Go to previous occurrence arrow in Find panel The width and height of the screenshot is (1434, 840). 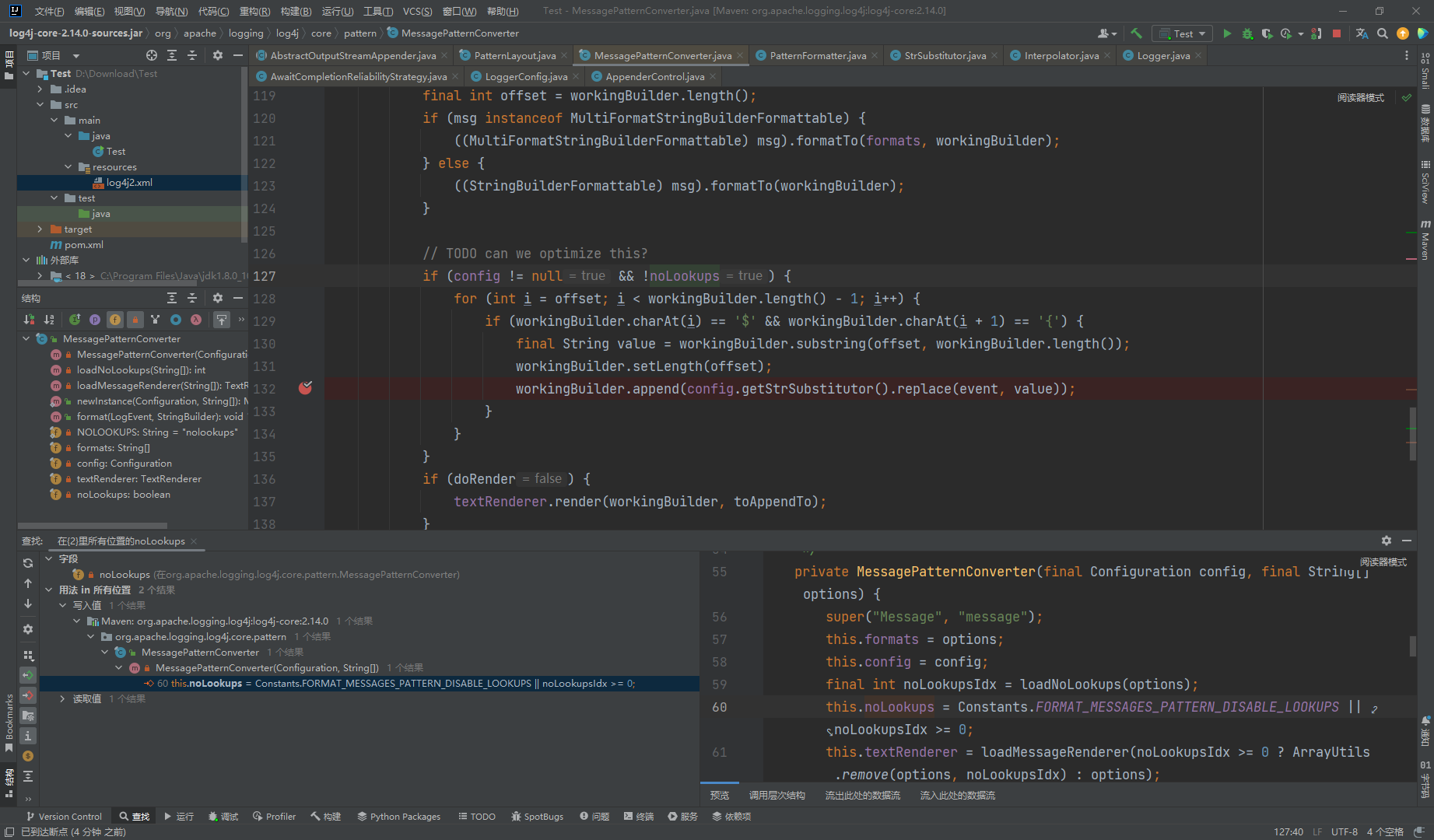[28, 583]
